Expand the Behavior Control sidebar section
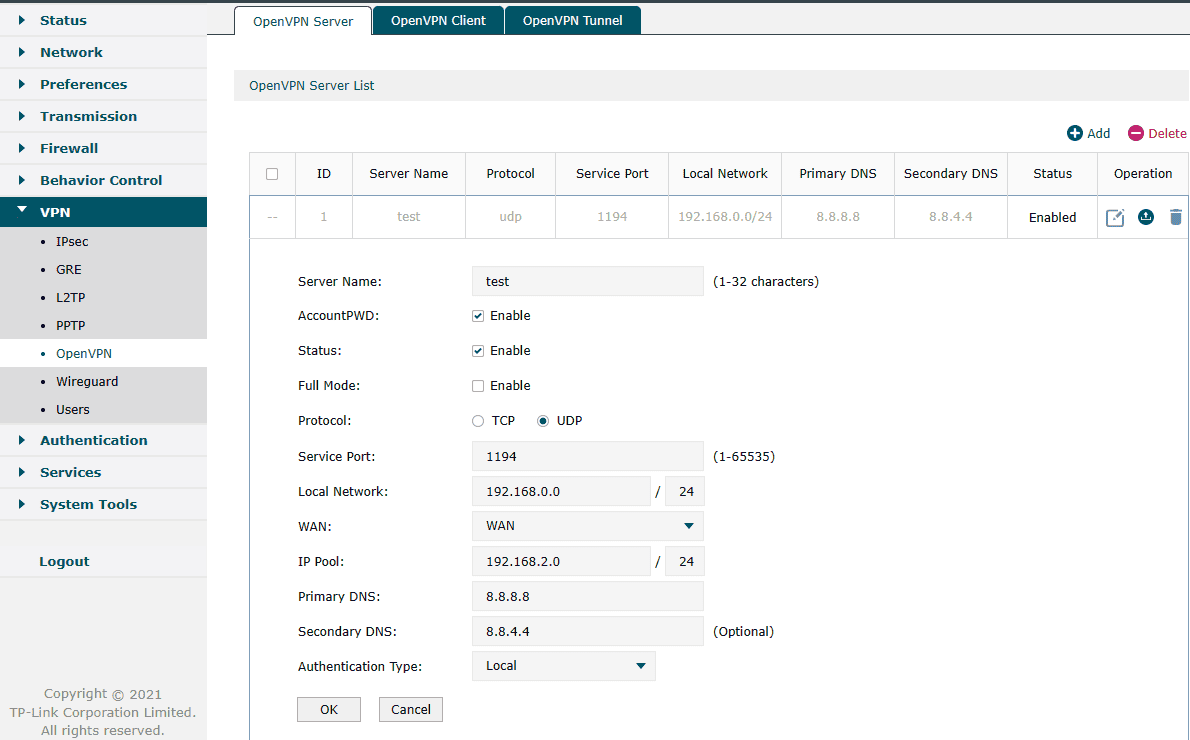This screenshot has width=1190, height=740. tap(103, 180)
